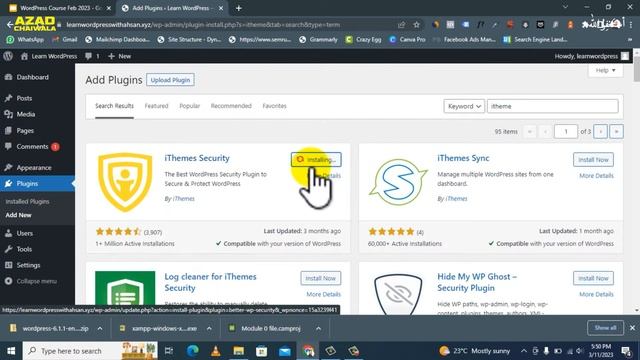This screenshot has width=640, height=360.
Task: Open the WordPress logo menu in admin bar
Action: click(8, 56)
